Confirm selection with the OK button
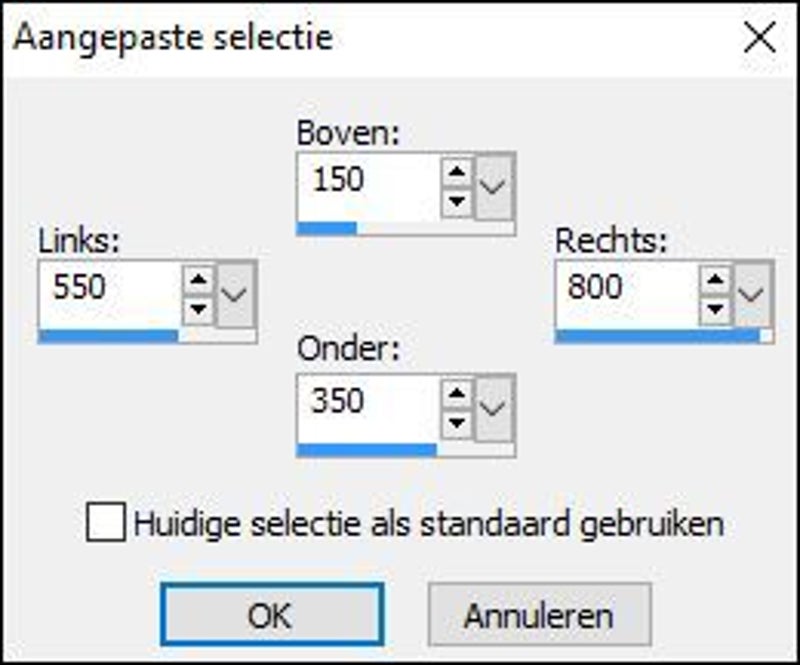The width and height of the screenshot is (800, 665). pos(271,614)
